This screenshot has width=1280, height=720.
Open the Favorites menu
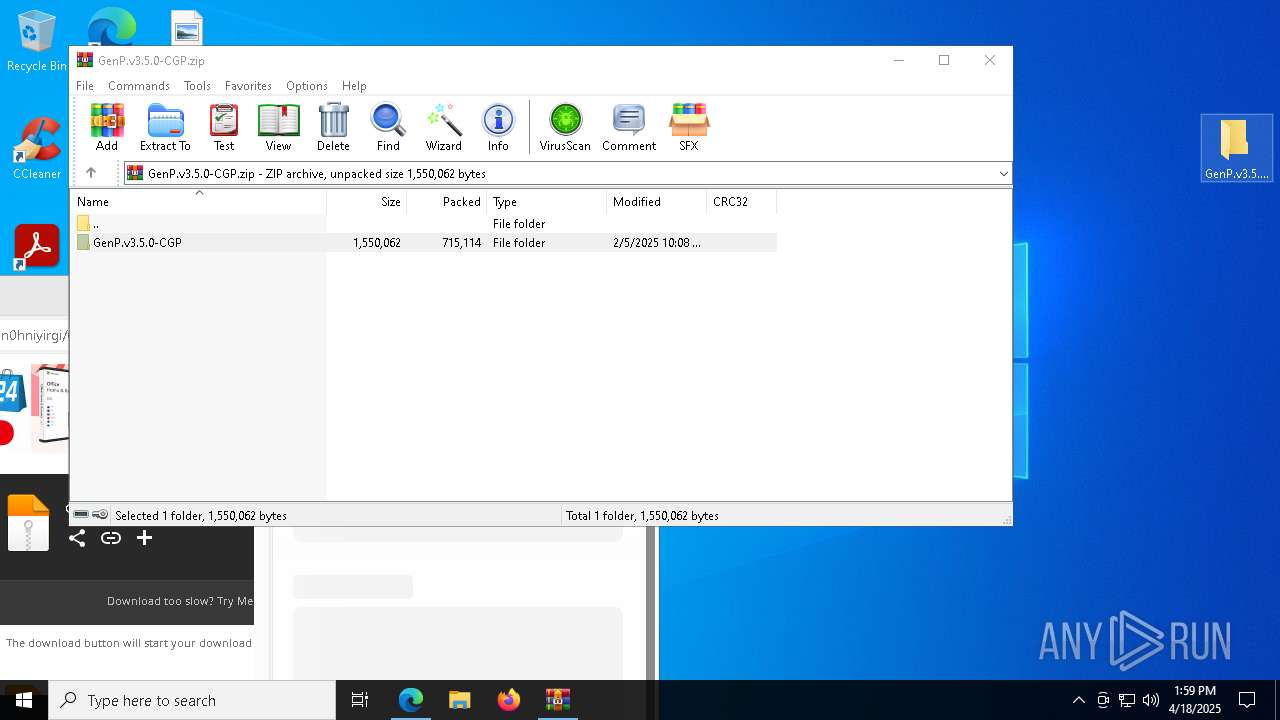click(x=248, y=86)
